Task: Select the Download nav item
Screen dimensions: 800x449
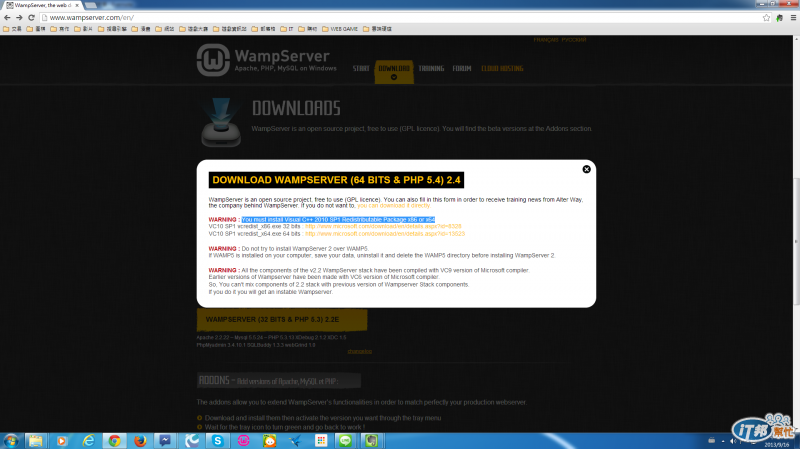Action: click(394, 71)
